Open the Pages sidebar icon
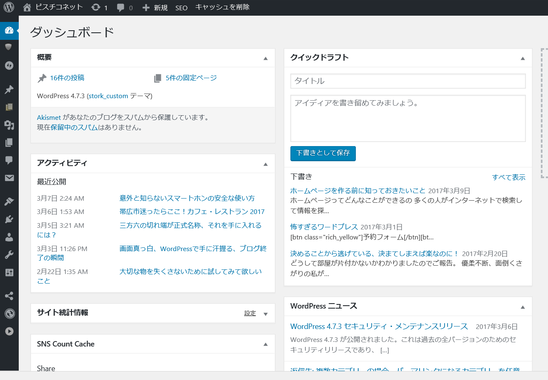Screen dimensions: 548x380 (9, 142)
